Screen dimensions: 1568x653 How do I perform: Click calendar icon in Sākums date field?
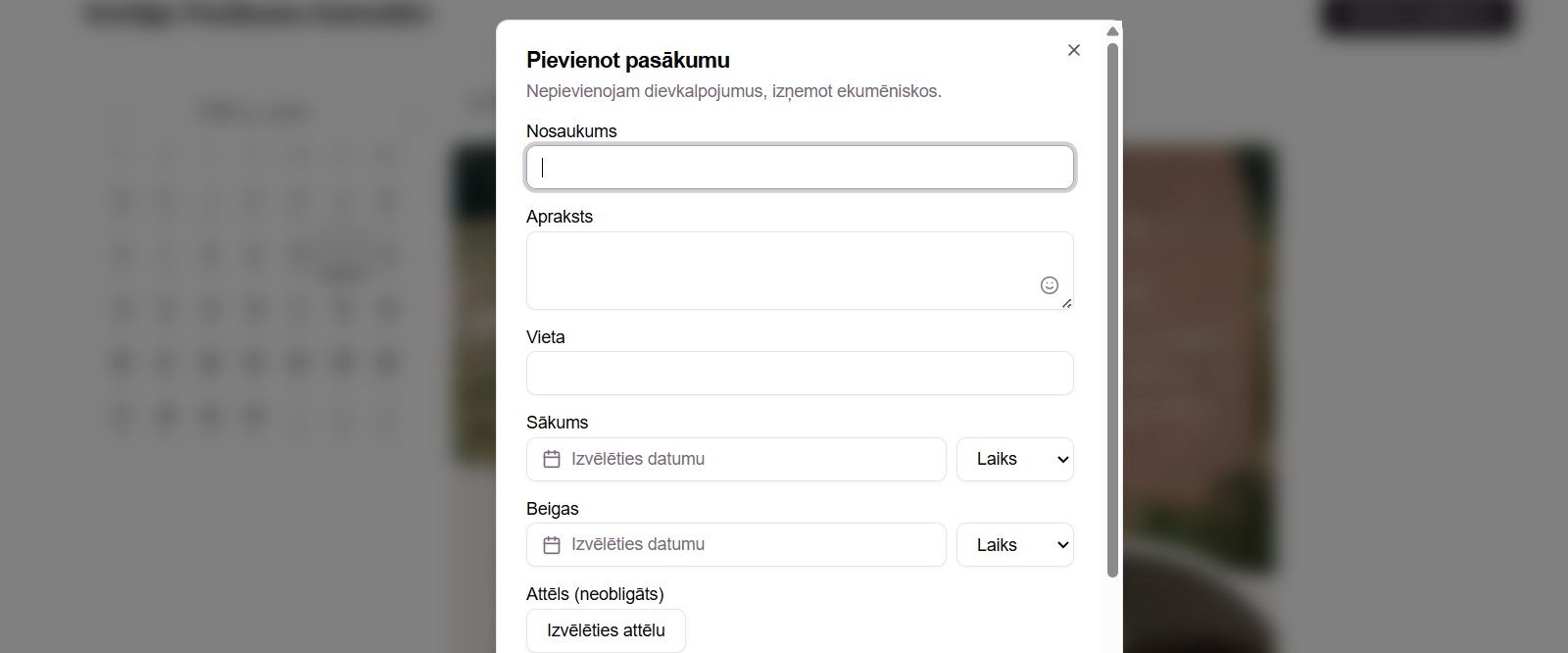(552, 459)
